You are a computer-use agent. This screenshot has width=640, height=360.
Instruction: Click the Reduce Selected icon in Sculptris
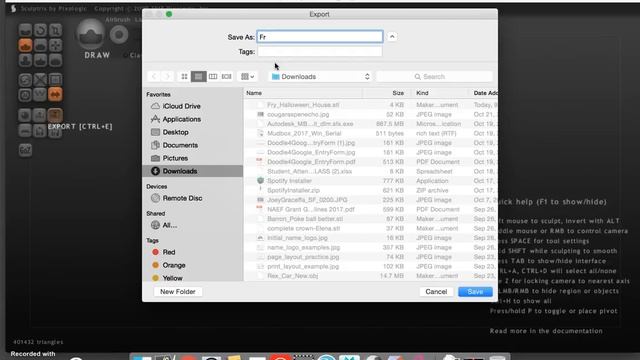pyautogui.click(x=40, y=80)
